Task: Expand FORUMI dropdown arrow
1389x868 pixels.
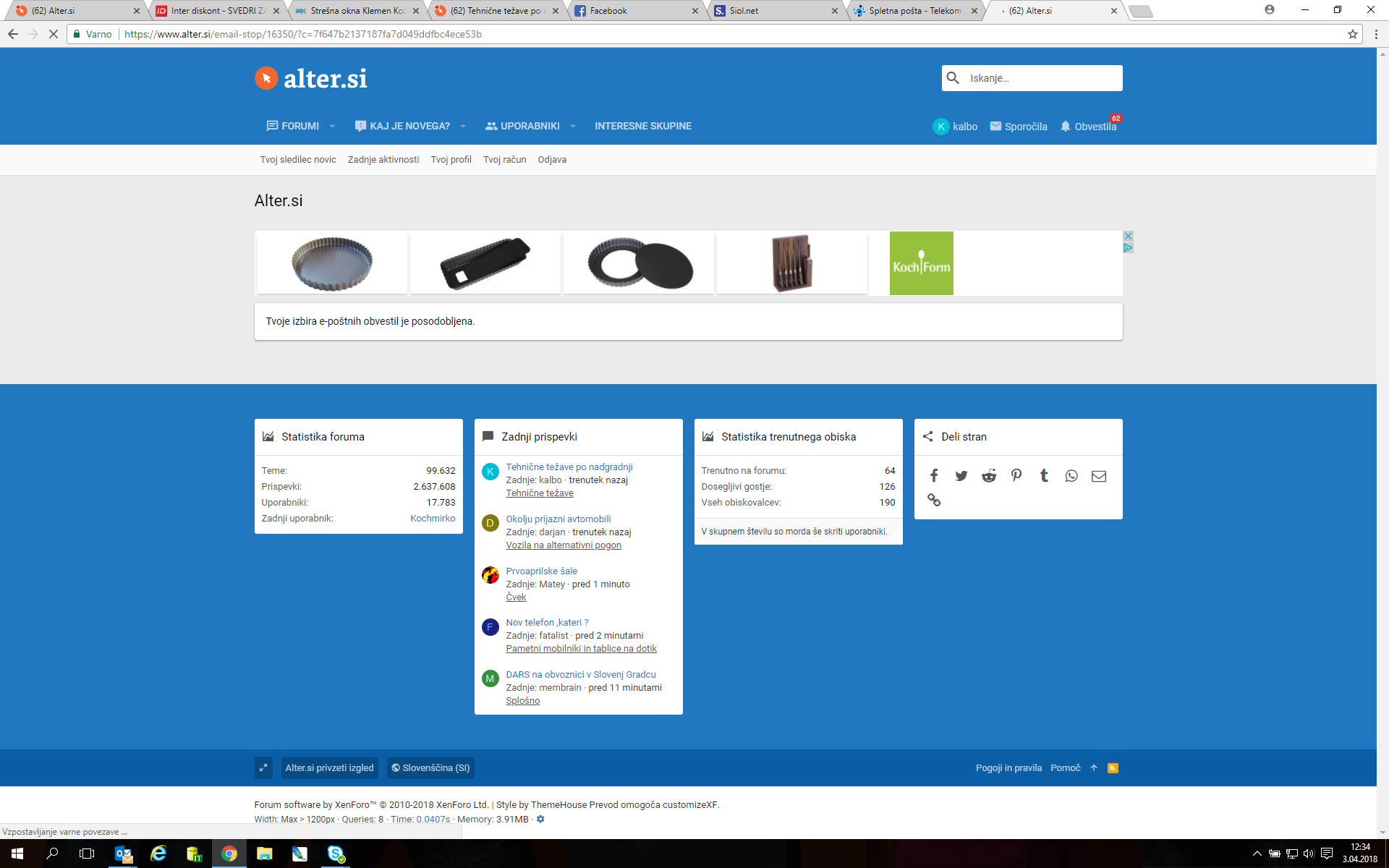Action: [332, 126]
